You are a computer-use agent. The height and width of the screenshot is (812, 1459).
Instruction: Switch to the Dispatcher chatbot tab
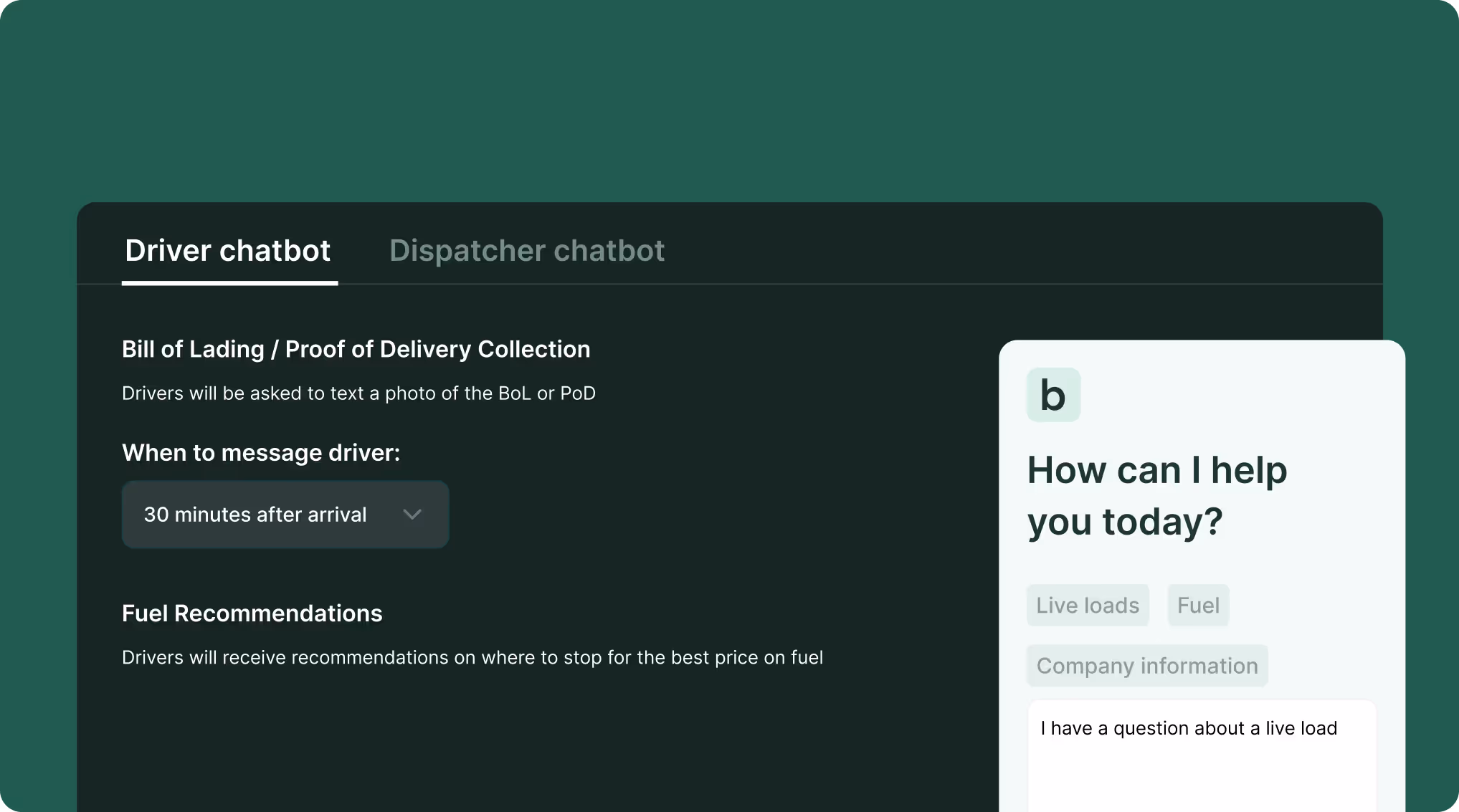(x=526, y=251)
